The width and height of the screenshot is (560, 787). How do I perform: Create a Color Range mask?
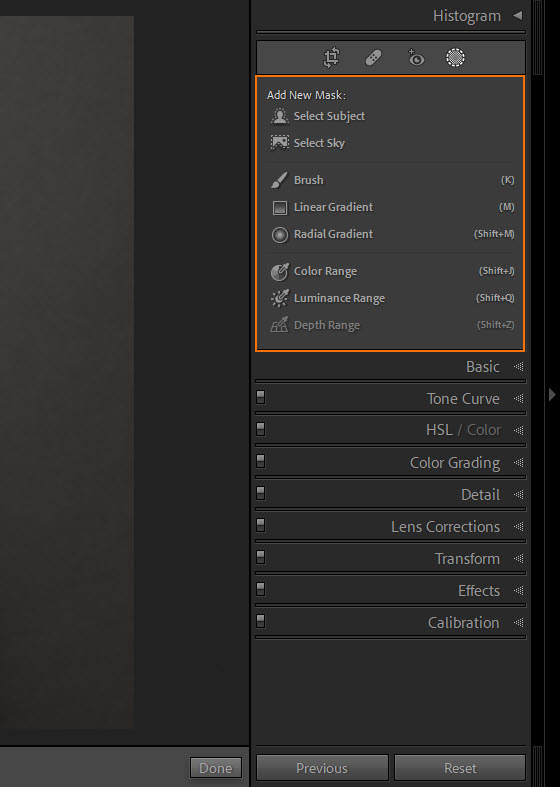pos(392,272)
